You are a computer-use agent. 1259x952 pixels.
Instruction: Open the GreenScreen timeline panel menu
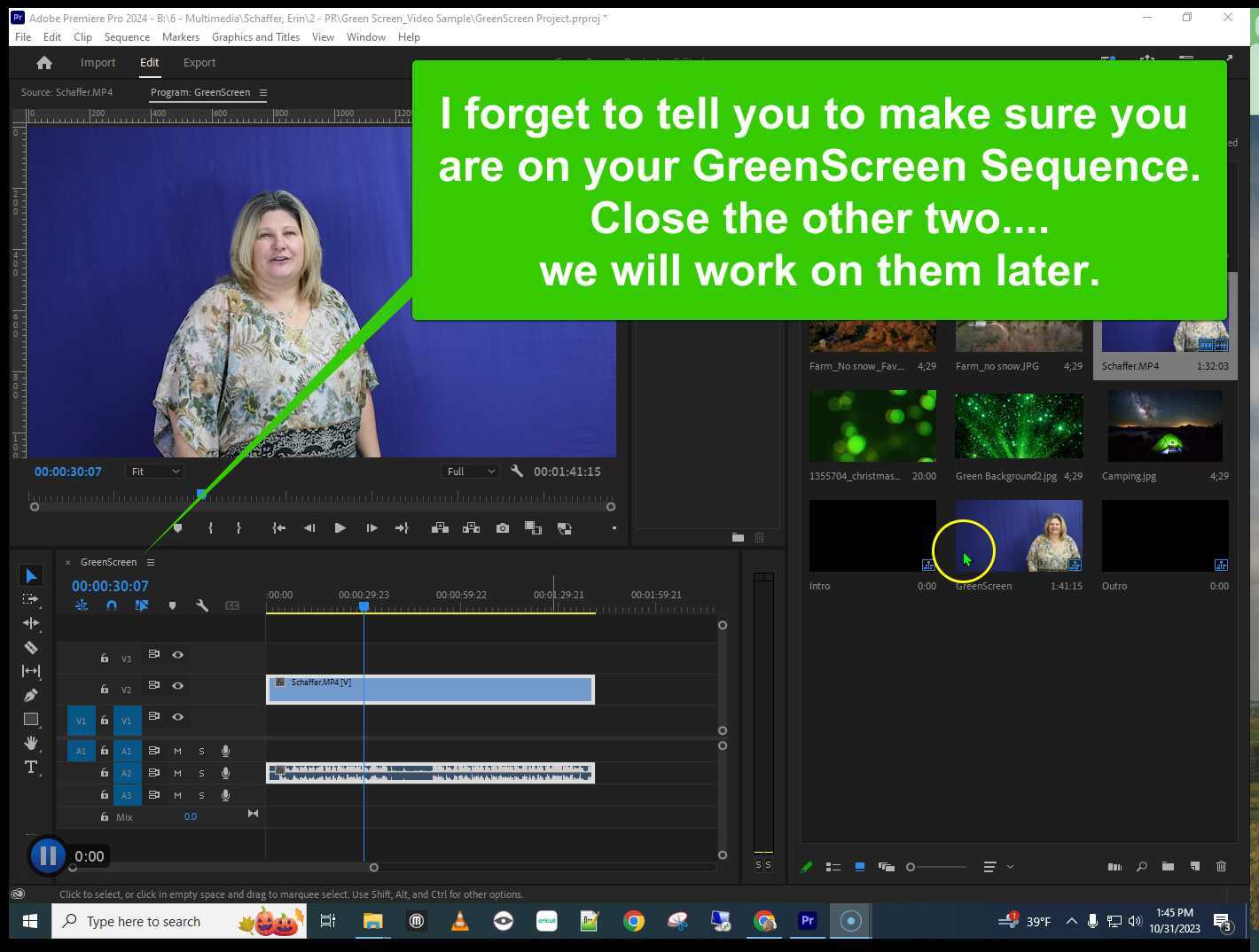[151, 562]
